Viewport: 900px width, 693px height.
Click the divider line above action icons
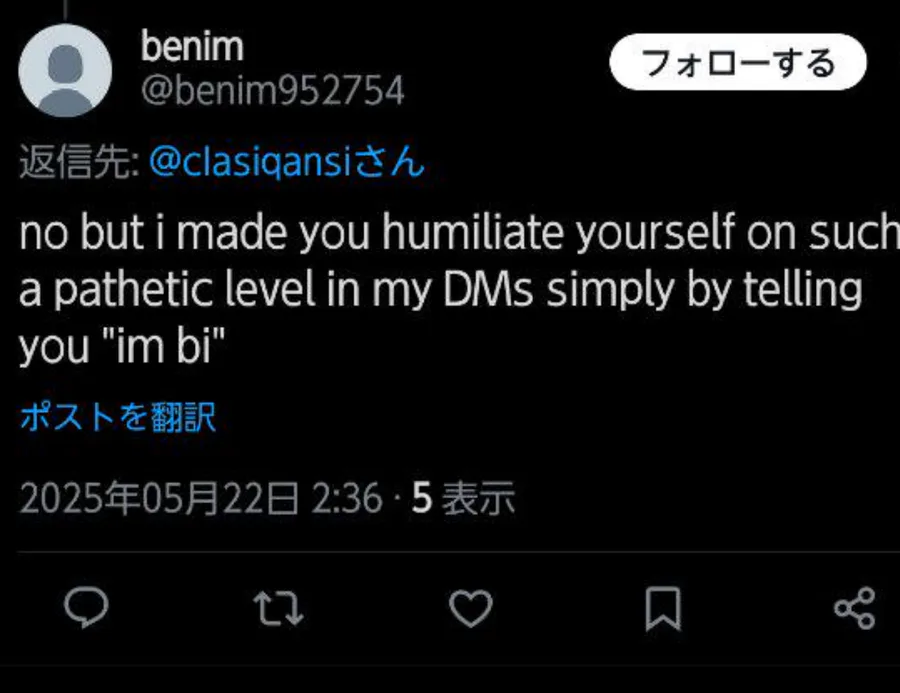[x=450, y=551]
